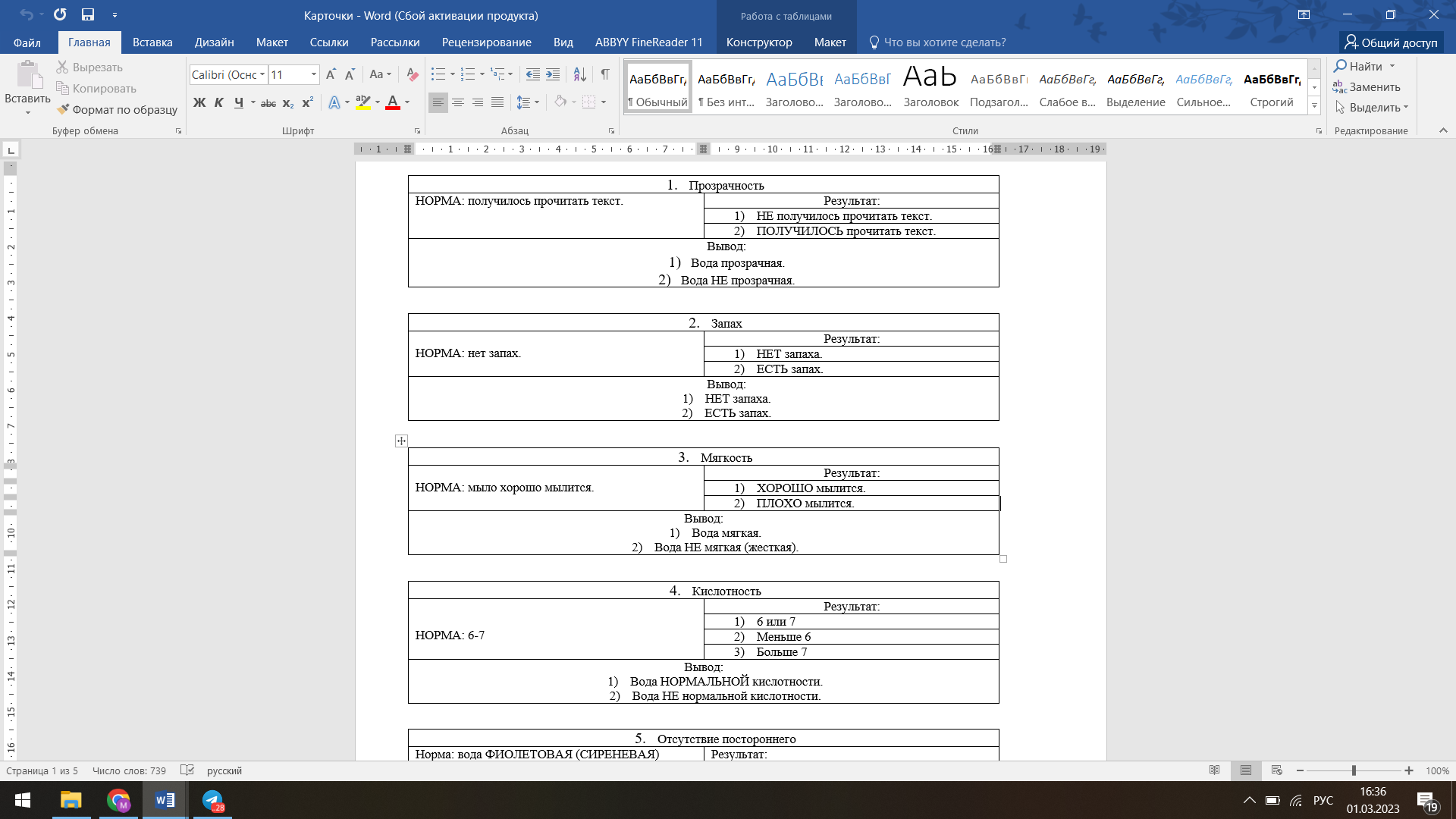
Task: Open the line spacing options
Action: click(x=523, y=102)
